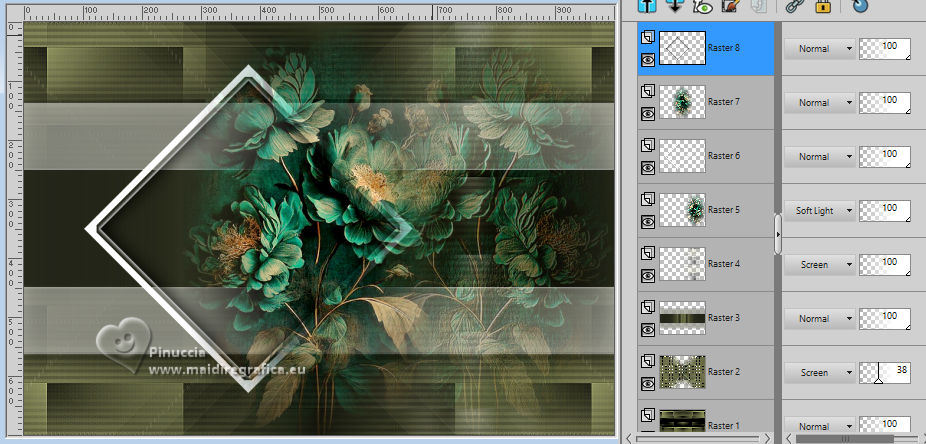Click the Raster 6 layer name
Screen dimensions: 926x444
723,156
